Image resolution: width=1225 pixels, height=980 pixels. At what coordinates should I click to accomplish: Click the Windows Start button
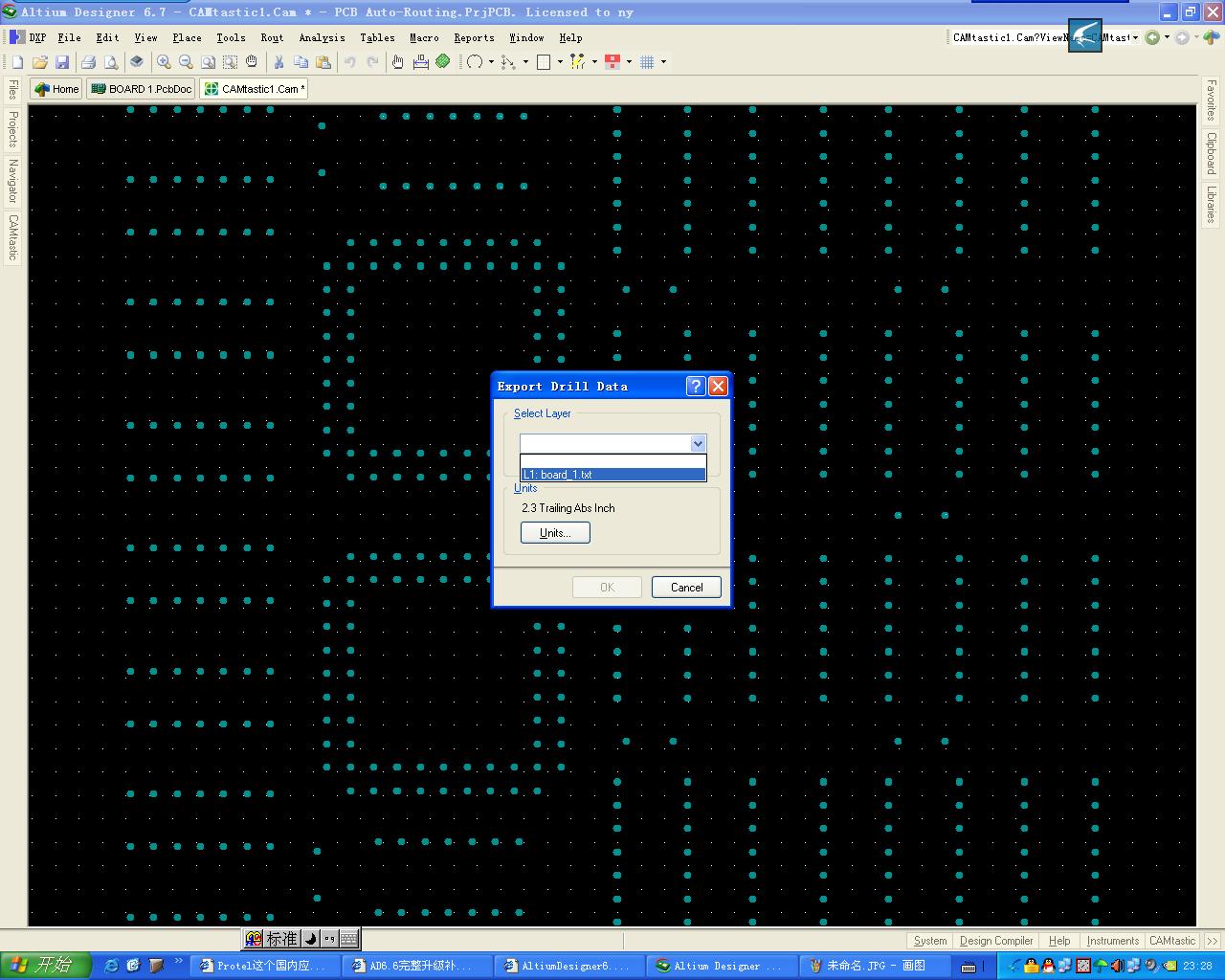[46, 966]
